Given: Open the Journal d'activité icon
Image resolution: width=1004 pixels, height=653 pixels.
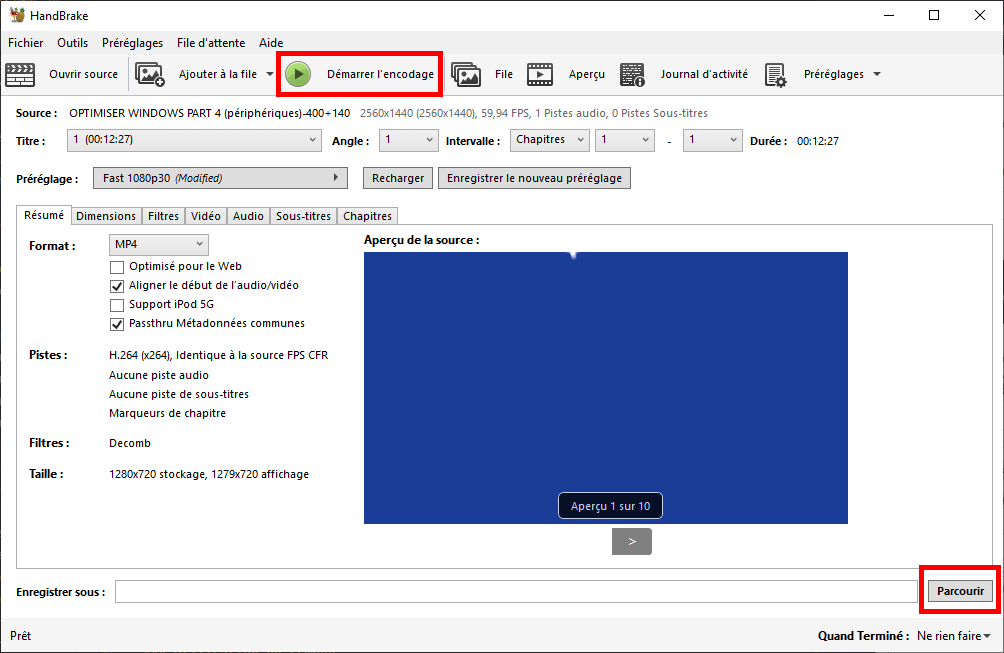Looking at the screenshot, I should coord(632,74).
